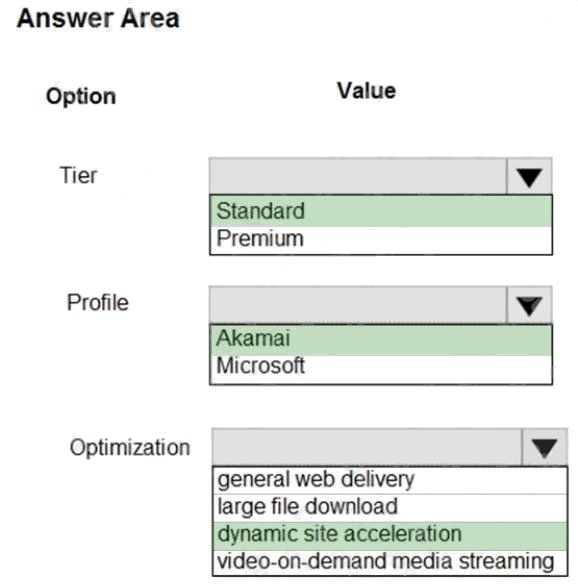Select Premium tier option

pos(381,239)
